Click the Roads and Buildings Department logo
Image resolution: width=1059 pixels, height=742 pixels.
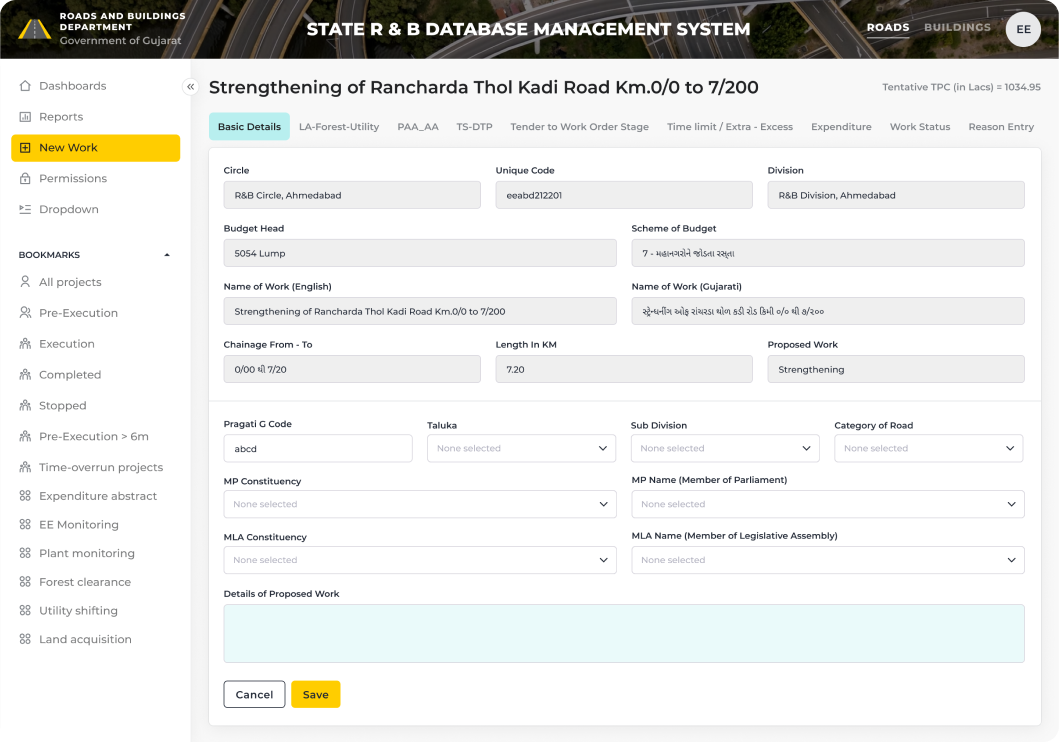click(x=34, y=29)
